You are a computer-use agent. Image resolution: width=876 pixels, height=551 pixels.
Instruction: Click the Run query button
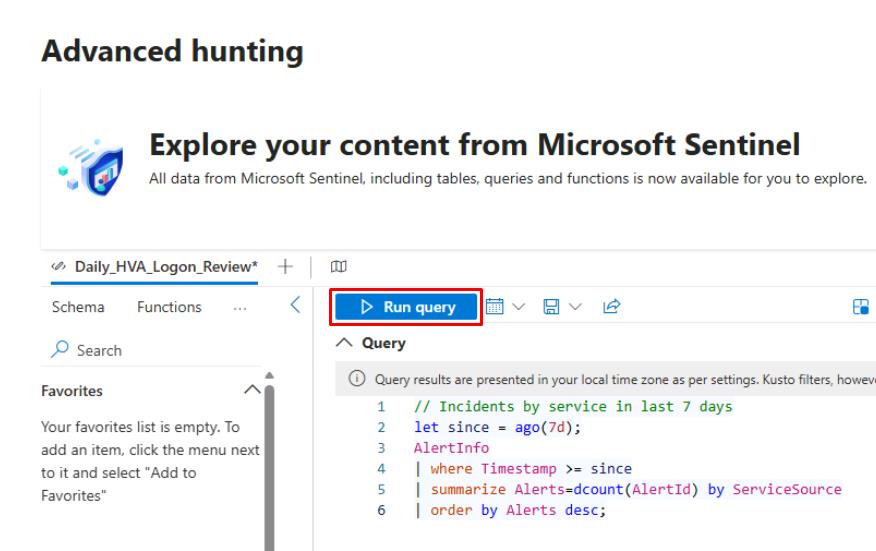407,307
